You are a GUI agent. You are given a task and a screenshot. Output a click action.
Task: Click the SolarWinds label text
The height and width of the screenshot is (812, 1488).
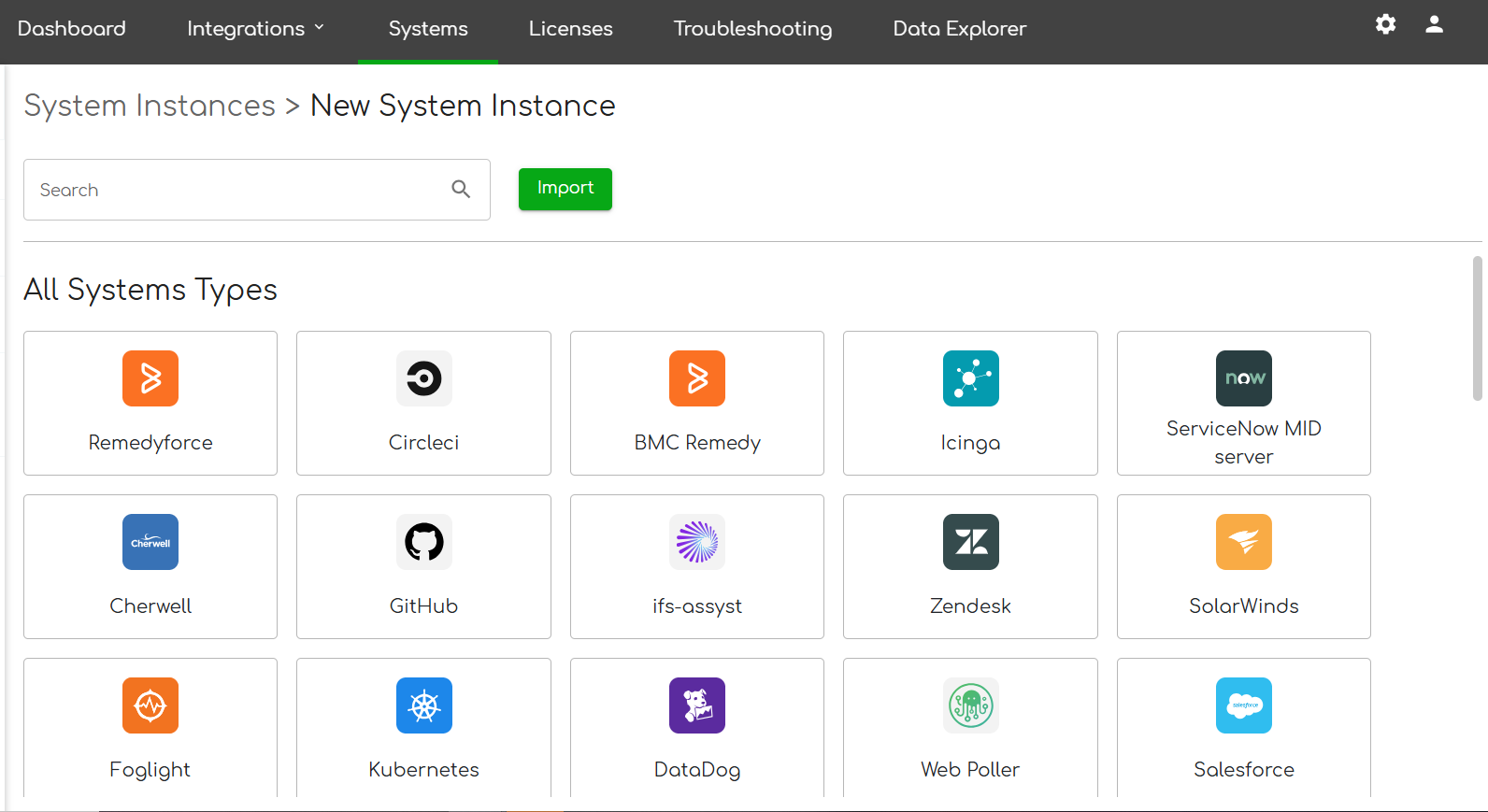1244,606
